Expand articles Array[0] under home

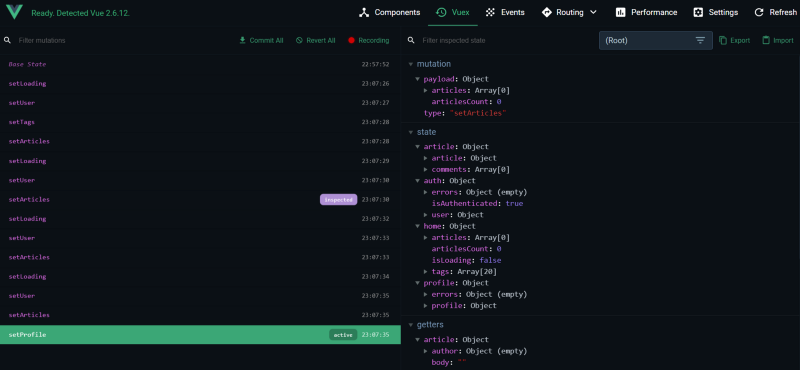pyautogui.click(x=426, y=237)
